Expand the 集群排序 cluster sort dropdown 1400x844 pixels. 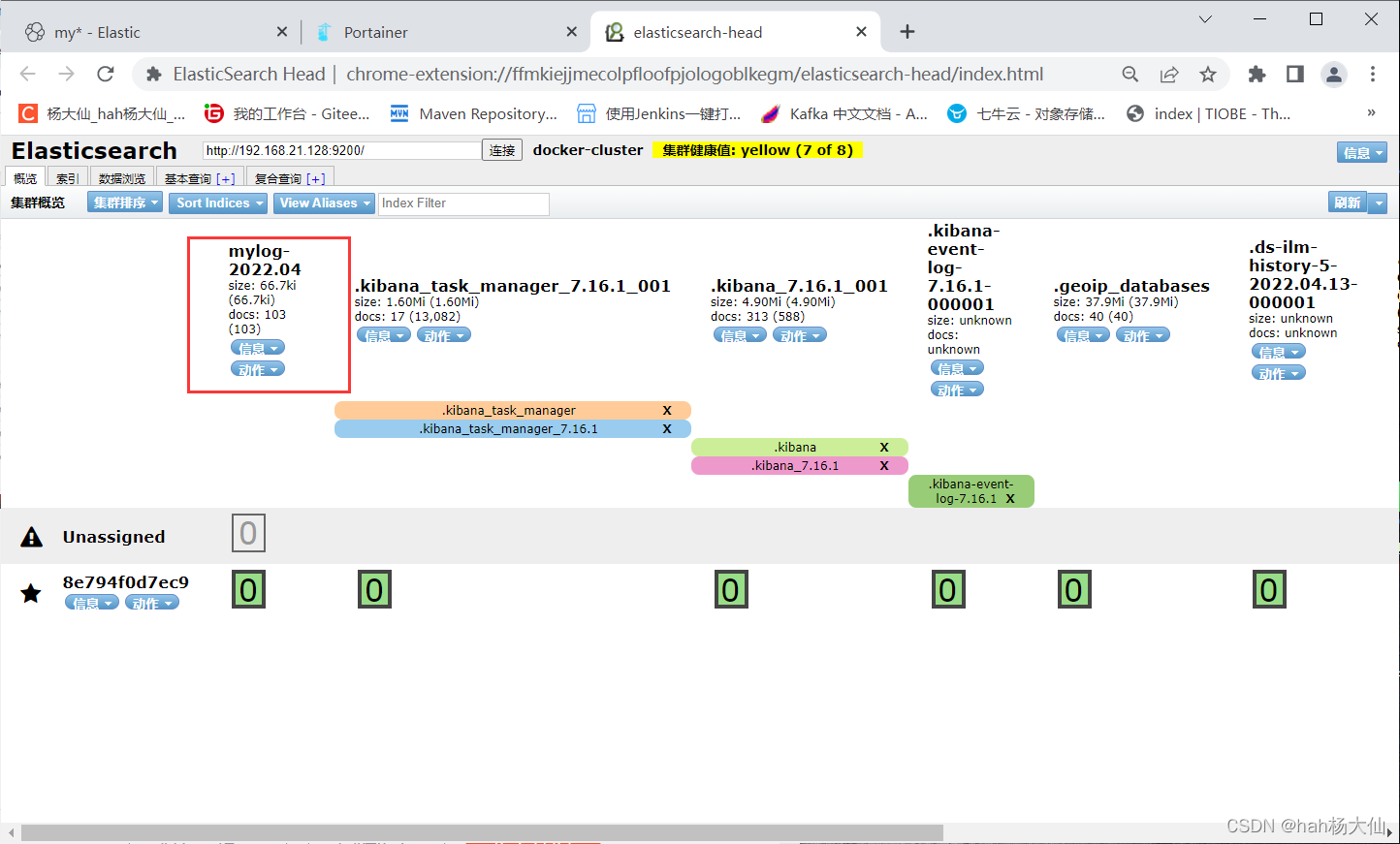(125, 203)
